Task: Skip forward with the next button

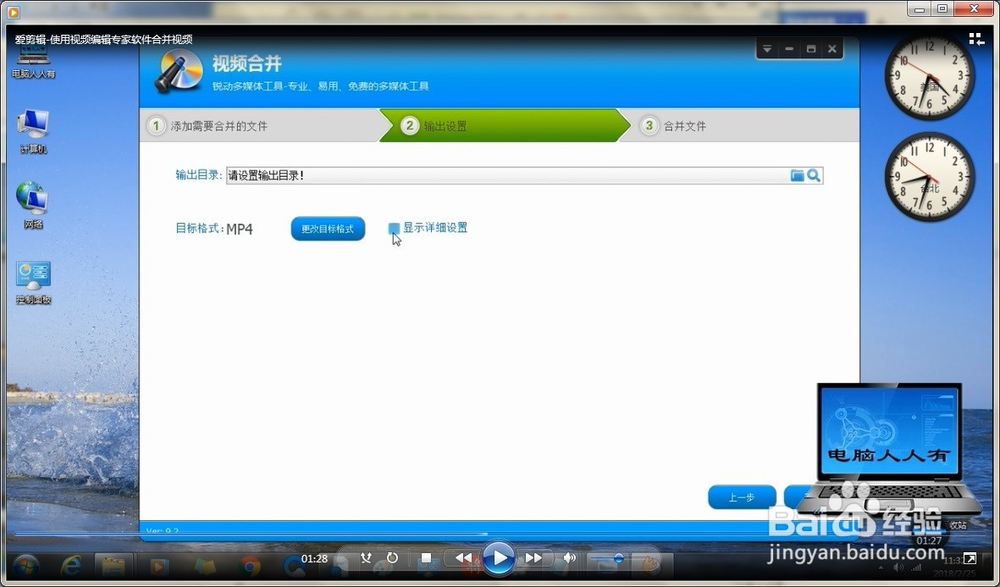Action: 534,558
